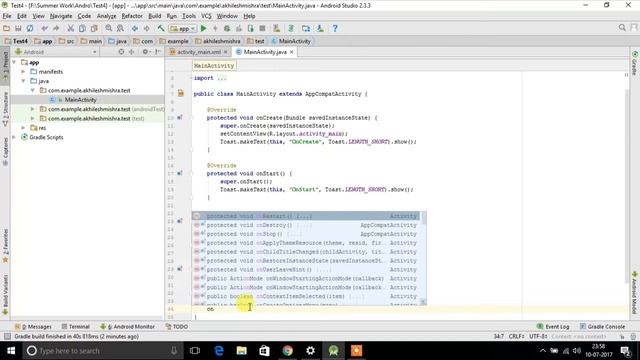Click the Search Everywhere magnifier icon
The image size is (640, 360).
click(622, 27)
